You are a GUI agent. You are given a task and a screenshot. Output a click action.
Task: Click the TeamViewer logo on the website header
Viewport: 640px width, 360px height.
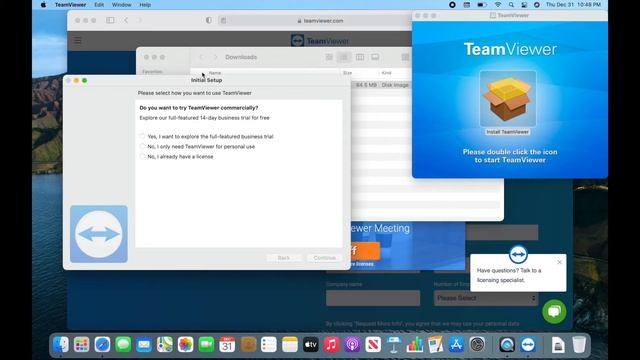tap(320, 41)
